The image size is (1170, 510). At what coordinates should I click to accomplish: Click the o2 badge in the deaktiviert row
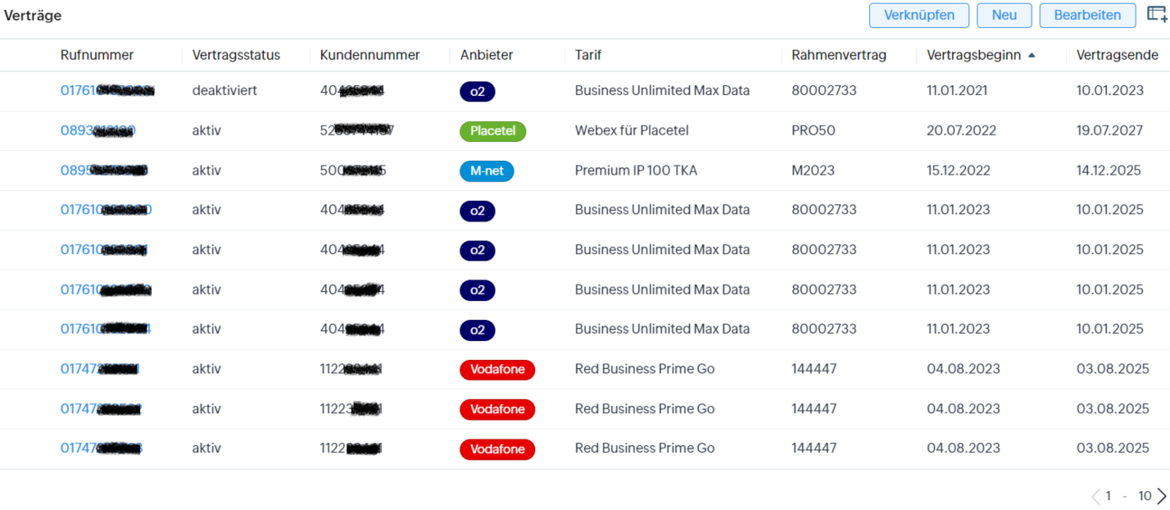tap(477, 91)
